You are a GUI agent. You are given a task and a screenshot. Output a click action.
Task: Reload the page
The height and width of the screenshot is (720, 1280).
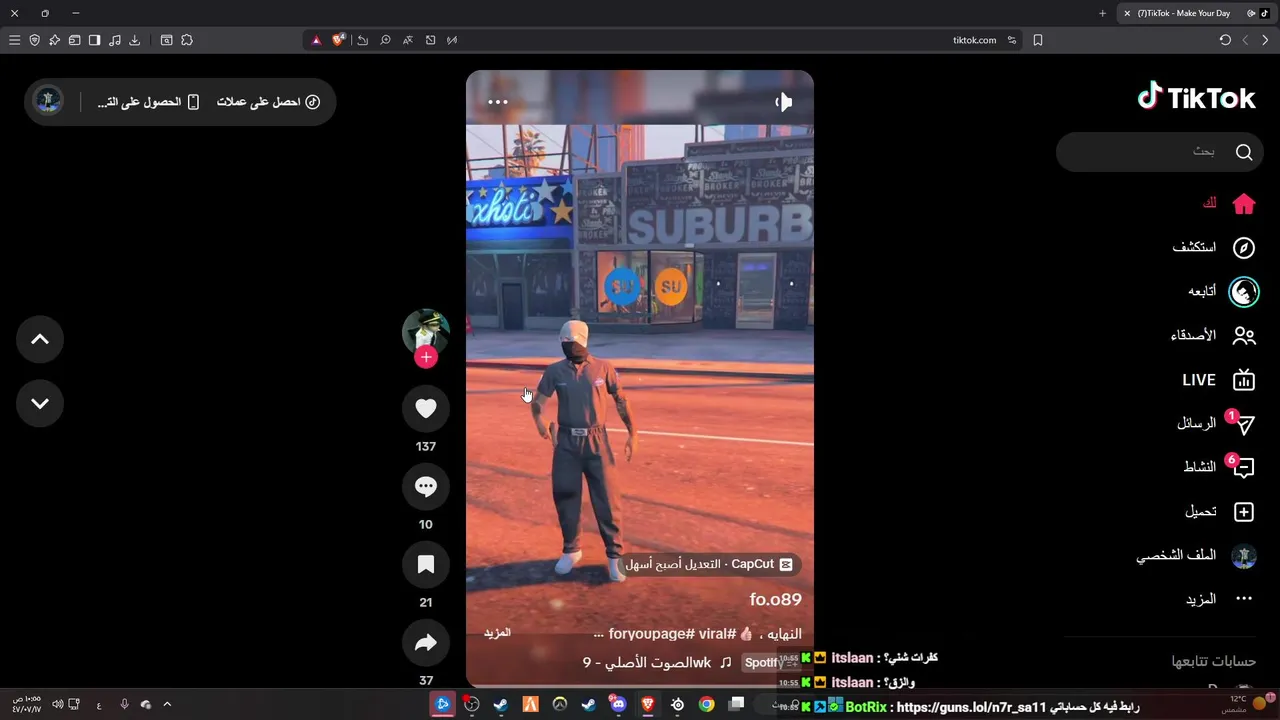(x=1225, y=40)
